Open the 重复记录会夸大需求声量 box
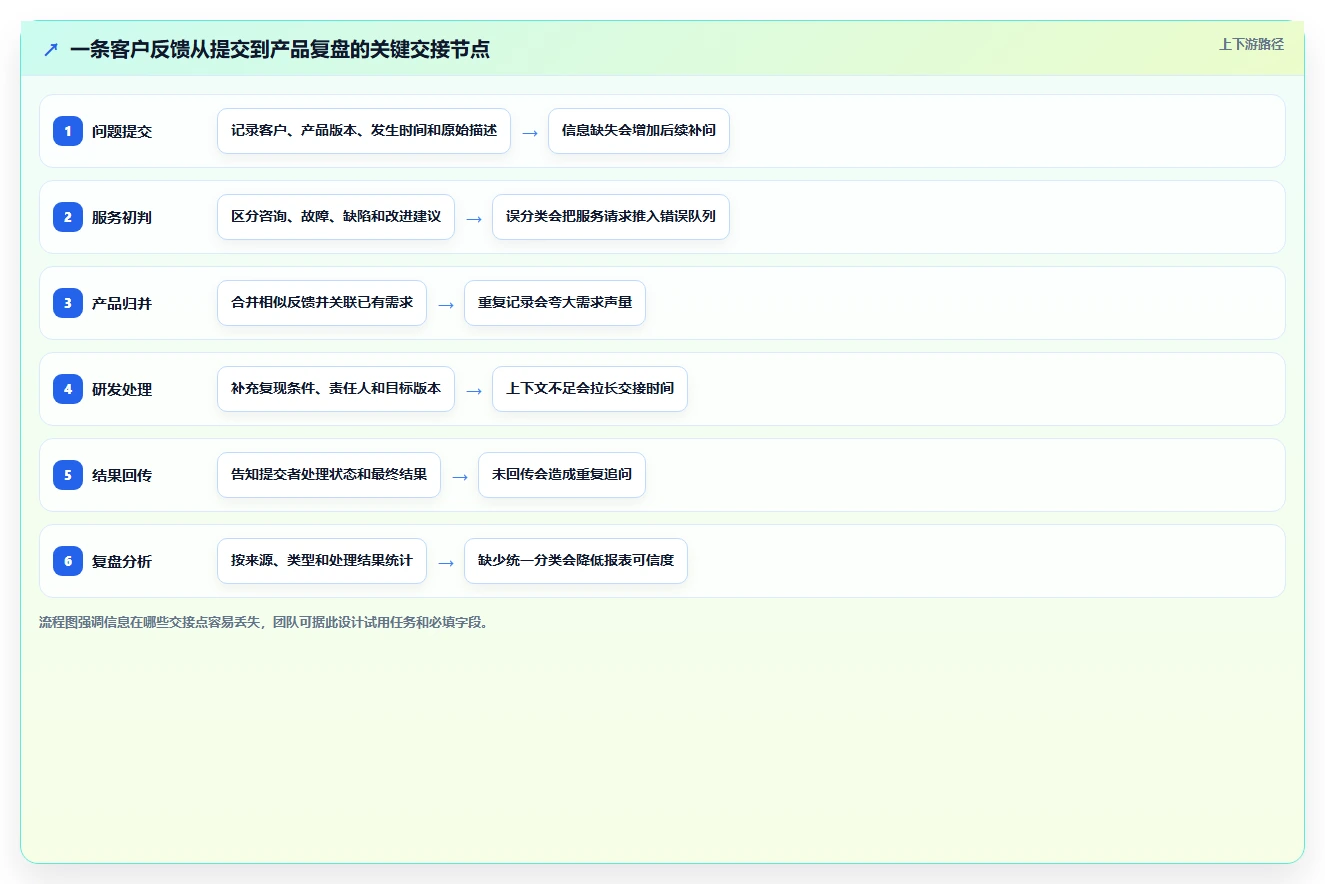Viewport: 1325px width, 884px height. click(555, 303)
